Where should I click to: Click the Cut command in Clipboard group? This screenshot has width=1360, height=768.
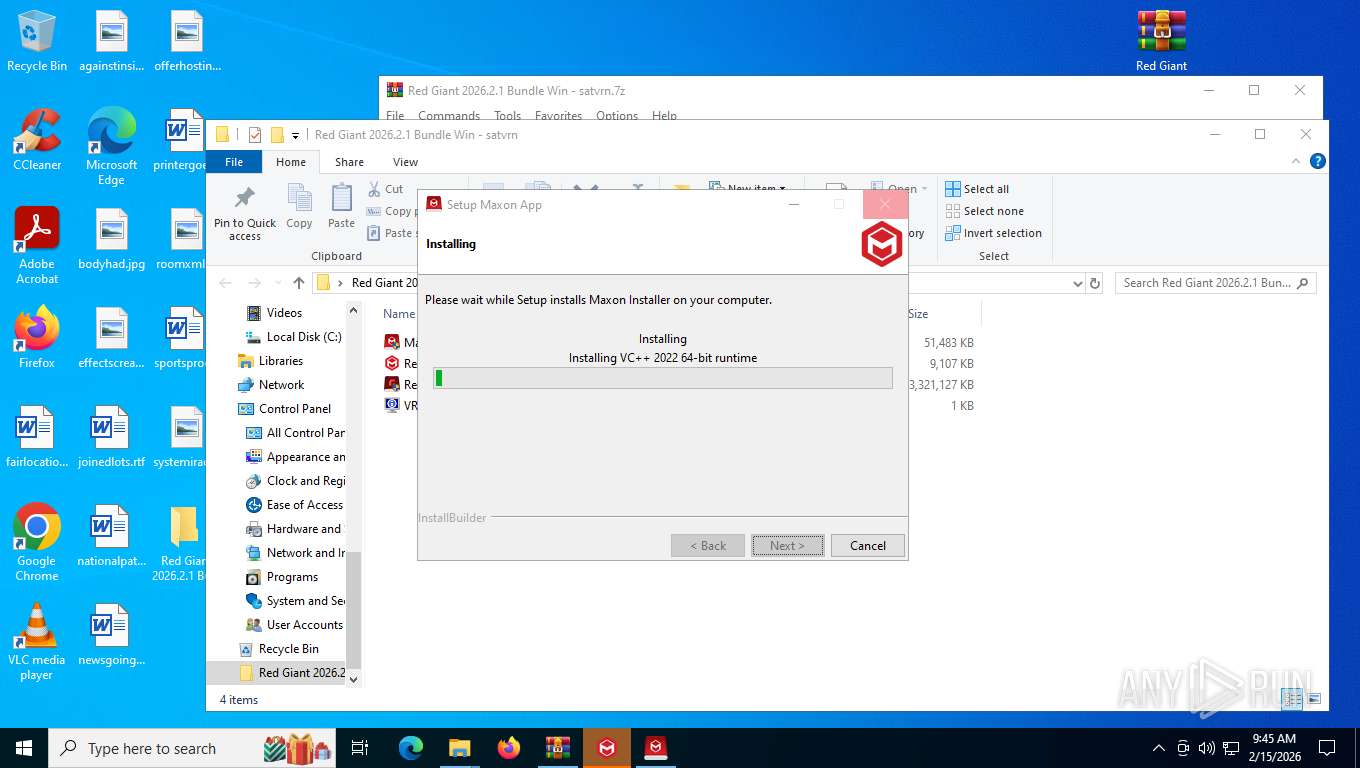click(x=386, y=189)
